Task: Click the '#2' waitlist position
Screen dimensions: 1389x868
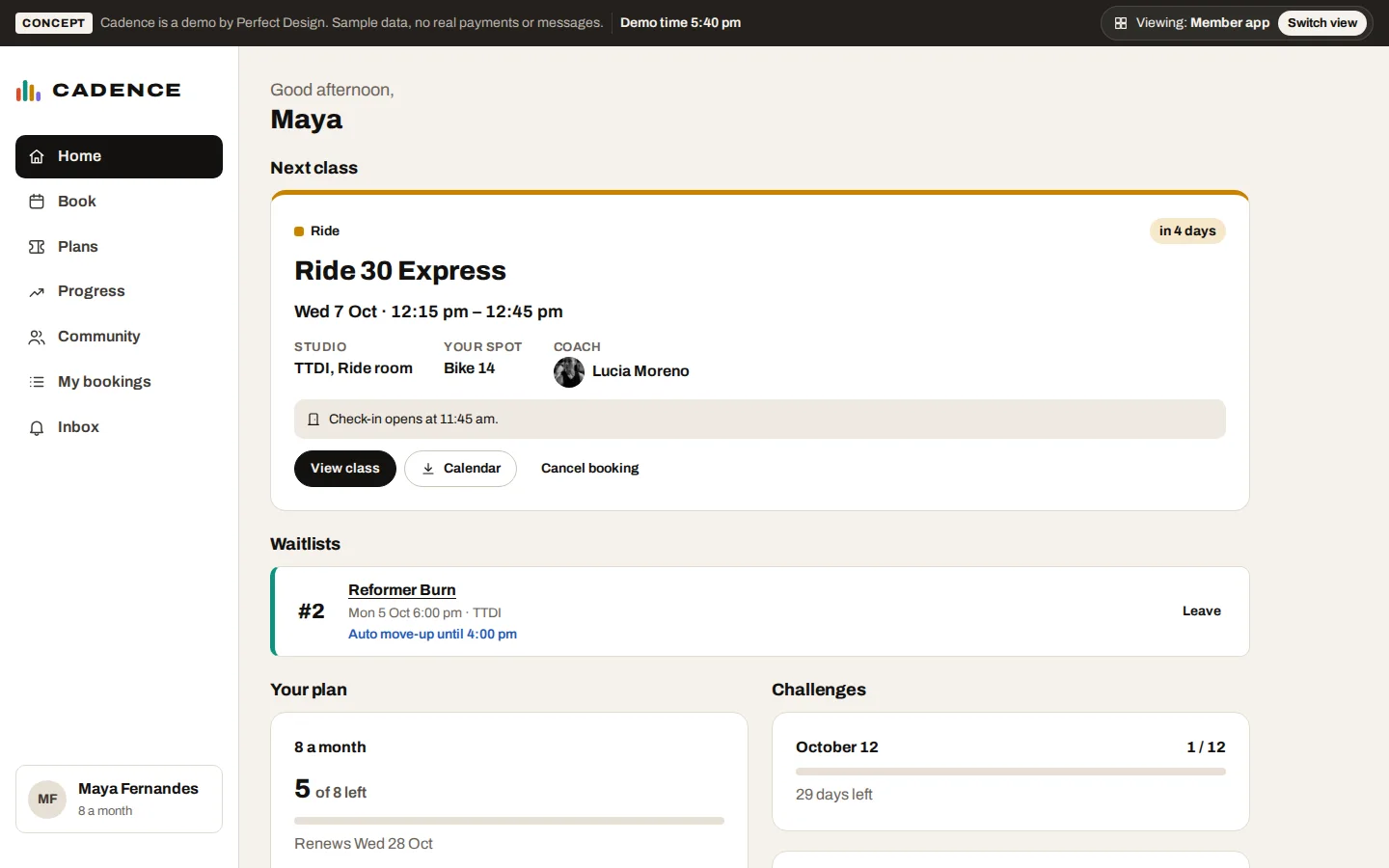Action: (x=312, y=611)
